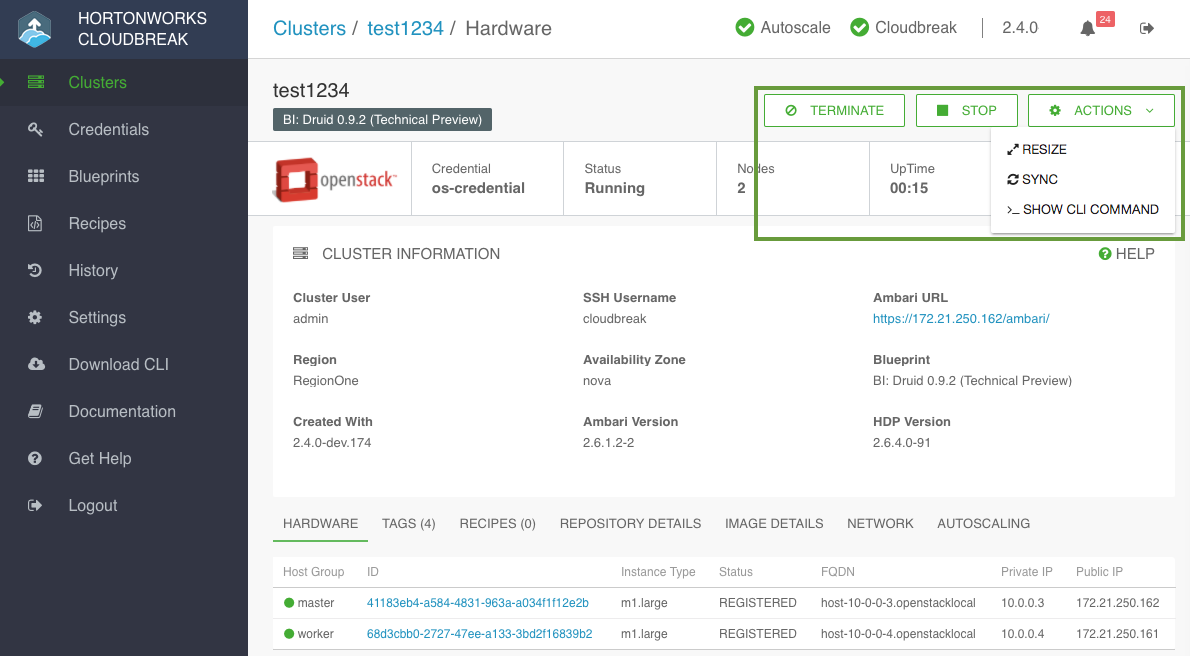Click the Clusters server icon in sidebar
Screen dimensions: 1190x656
point(36,82)
